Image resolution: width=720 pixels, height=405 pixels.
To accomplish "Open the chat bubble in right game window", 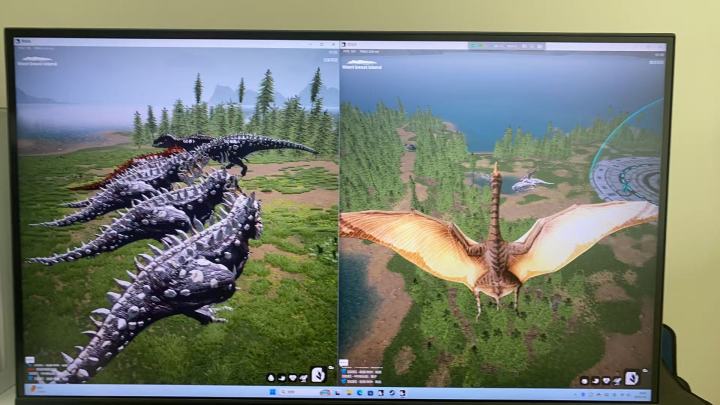I will click(343, 363).
